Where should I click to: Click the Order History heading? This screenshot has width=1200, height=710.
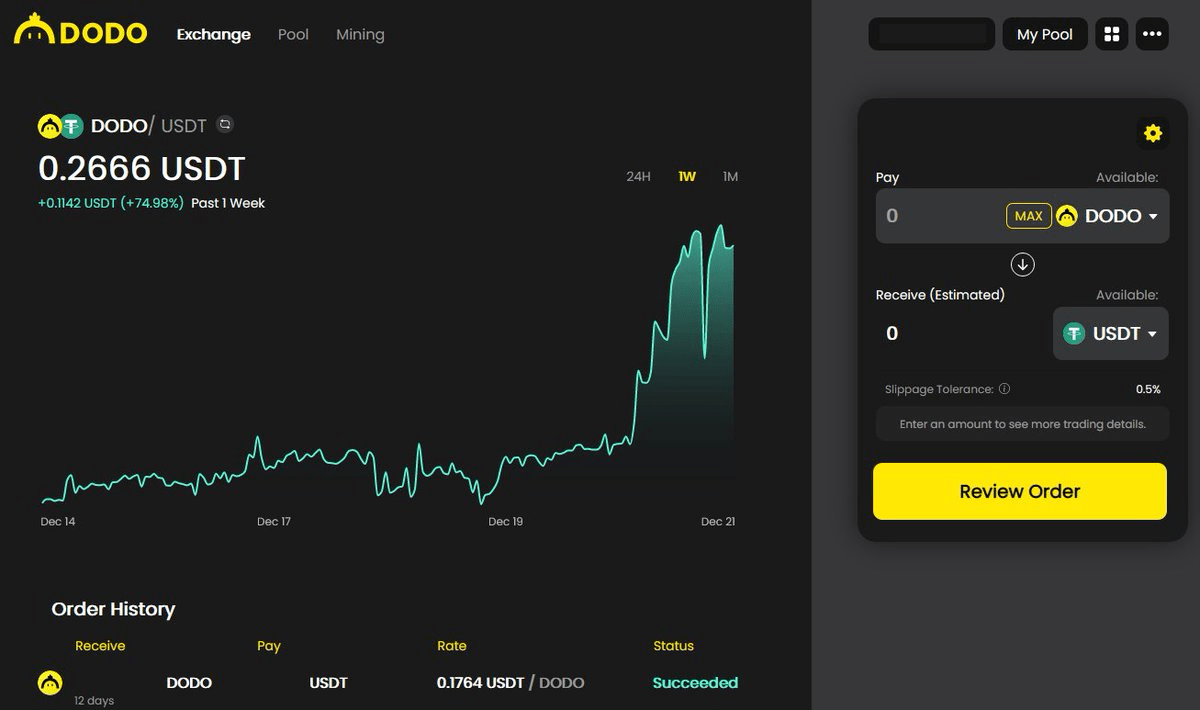[113, 609]
